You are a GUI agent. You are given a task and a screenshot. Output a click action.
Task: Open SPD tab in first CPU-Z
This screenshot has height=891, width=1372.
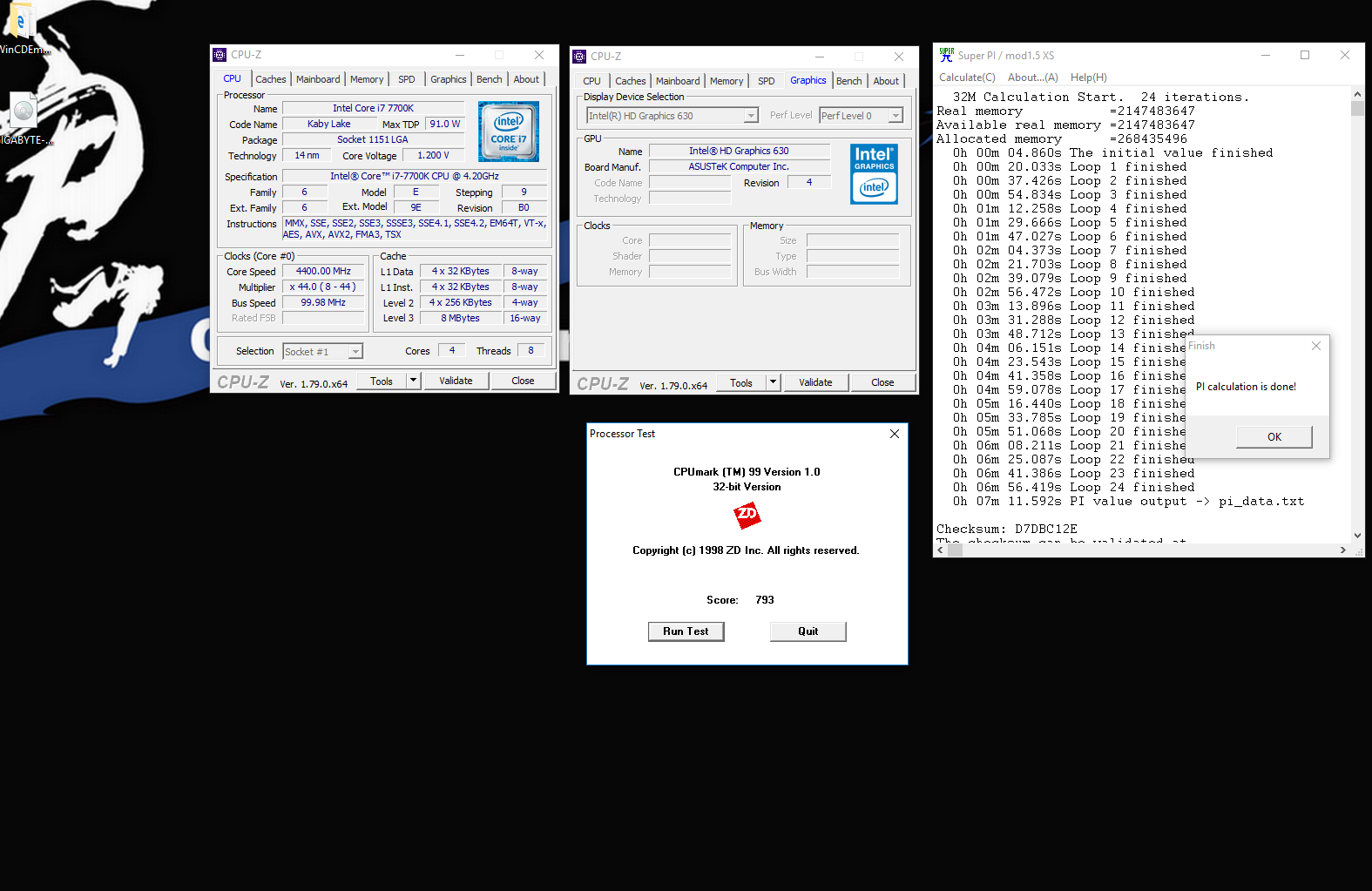[x=407, y=79]
